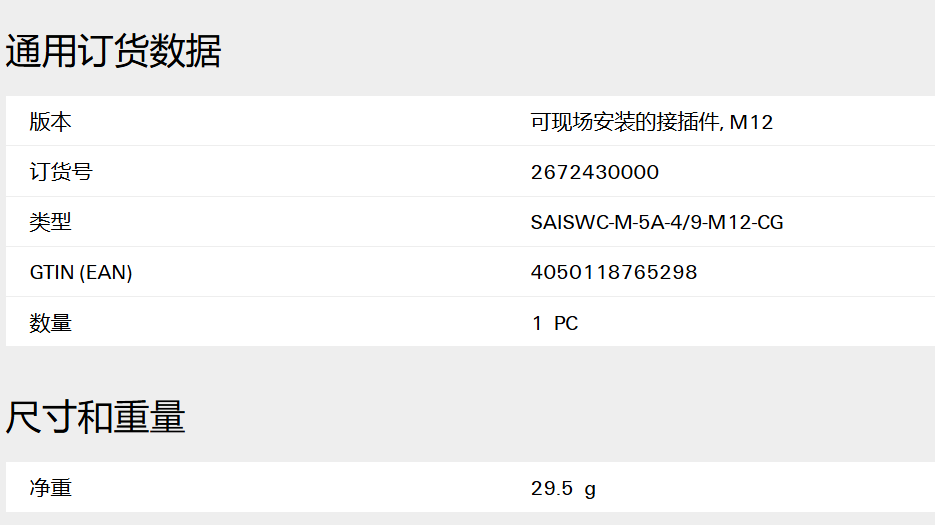Select the 订货号 label

coord(61,172)
